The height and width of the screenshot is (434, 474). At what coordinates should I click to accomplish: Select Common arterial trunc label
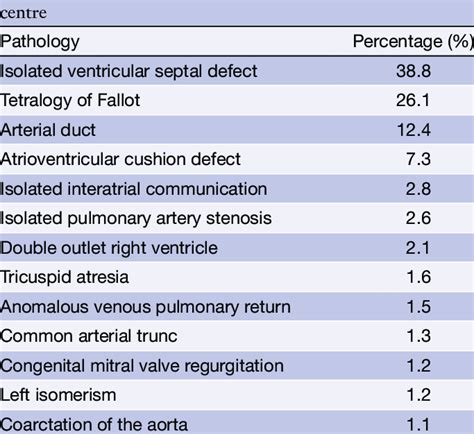click(89, 336)
